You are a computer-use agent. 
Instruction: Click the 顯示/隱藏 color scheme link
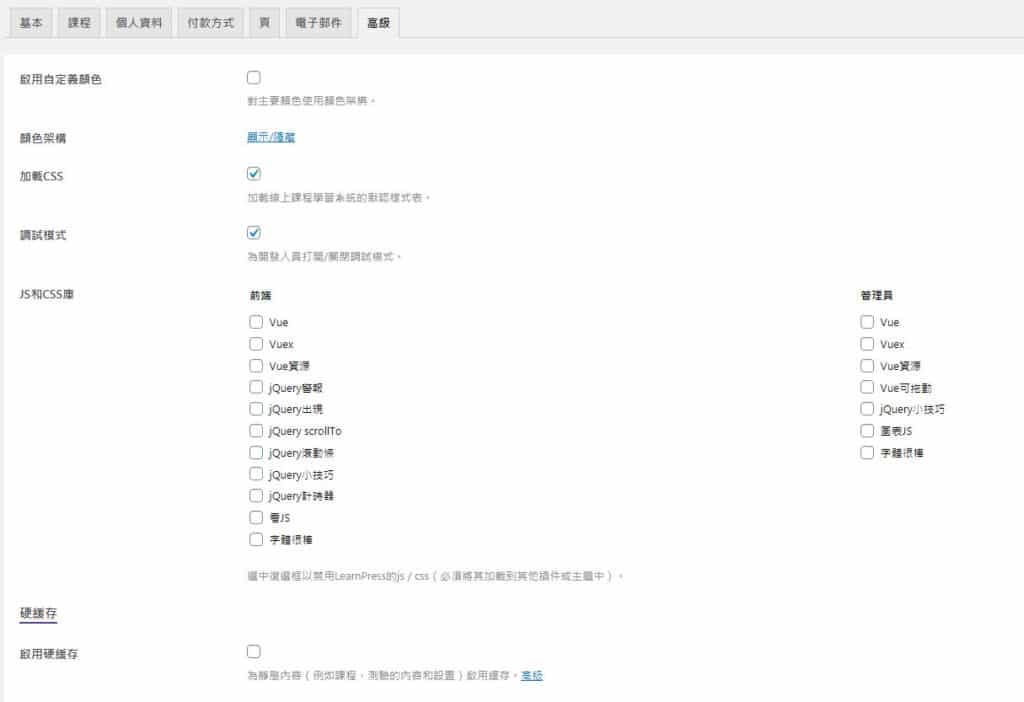pyautogui.click(x=271, y=137)
